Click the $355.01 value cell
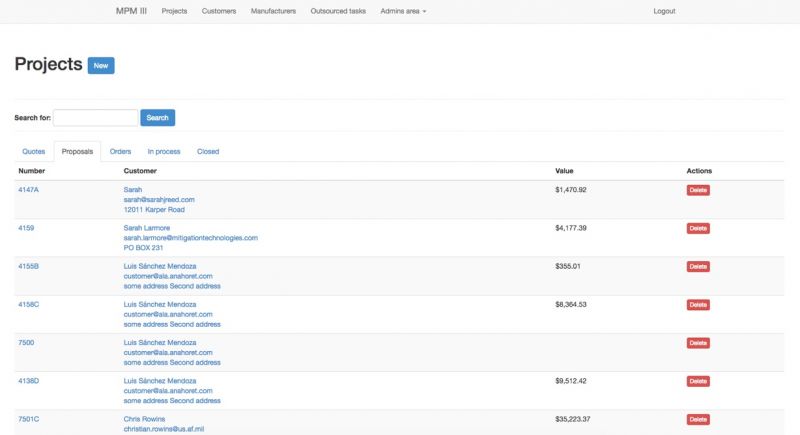Image resolution: width=800 pixels, height=435 pixels. 568,266
